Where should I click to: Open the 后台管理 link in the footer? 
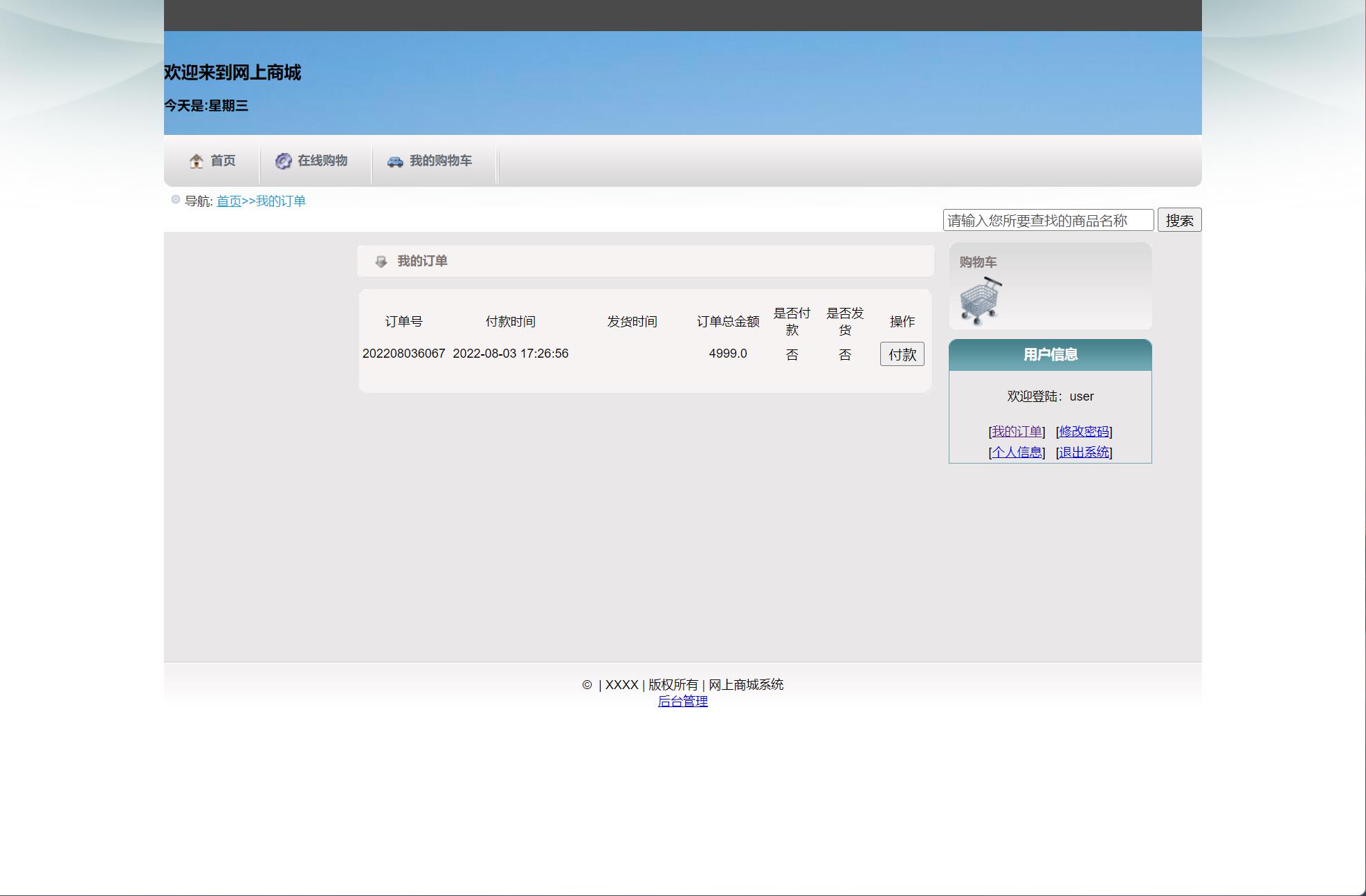[x=684, y=701]
